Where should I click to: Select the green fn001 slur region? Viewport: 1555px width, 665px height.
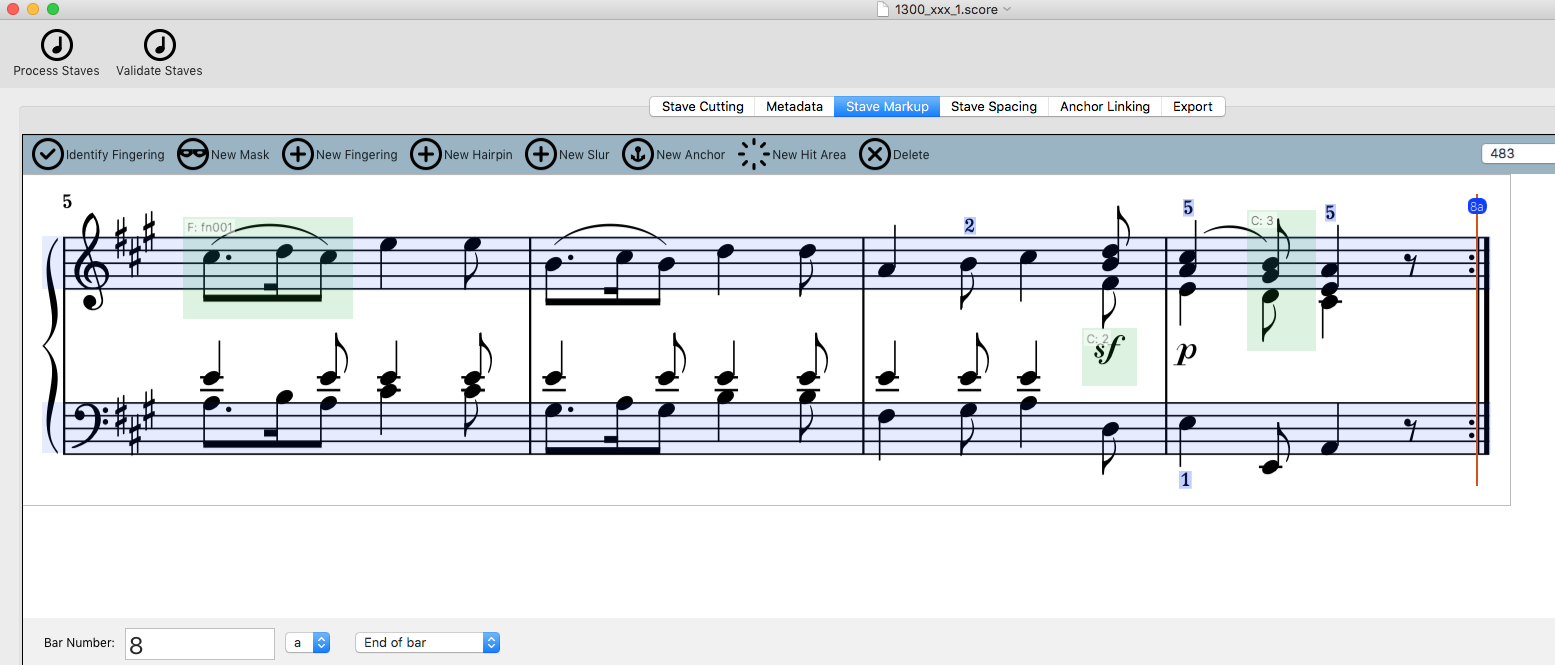coord(267,268)
